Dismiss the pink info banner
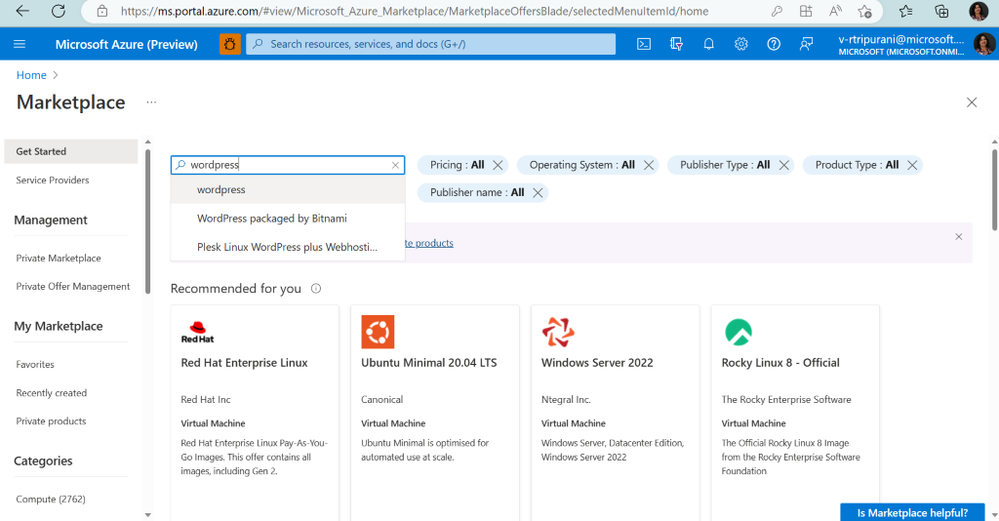The image size is (999, 521). (x=958, y=236)
